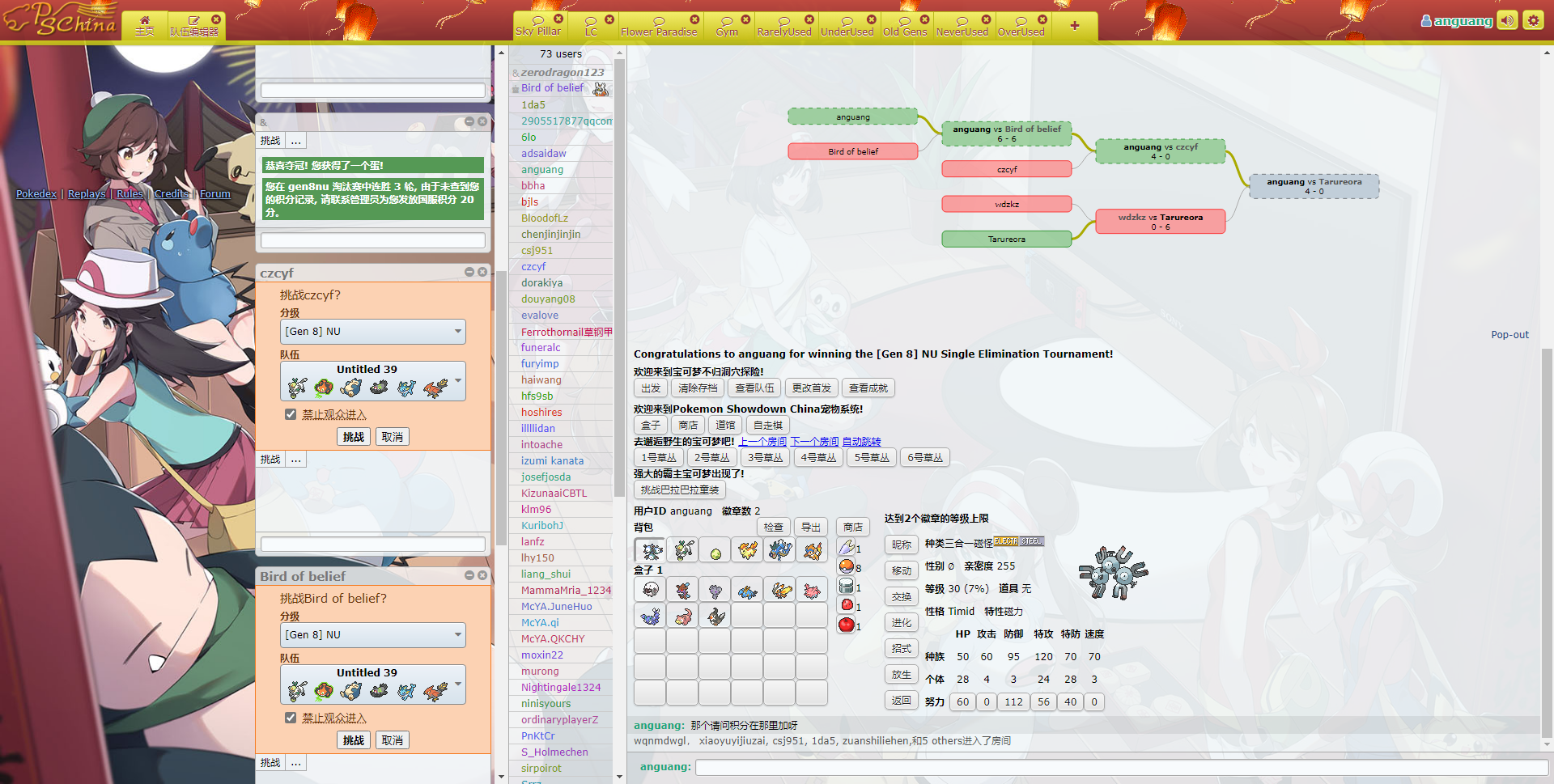The height and width of the screenshot is (784, 1554).
Task: Focus the chat message input field
Action: click(1121, 767)
